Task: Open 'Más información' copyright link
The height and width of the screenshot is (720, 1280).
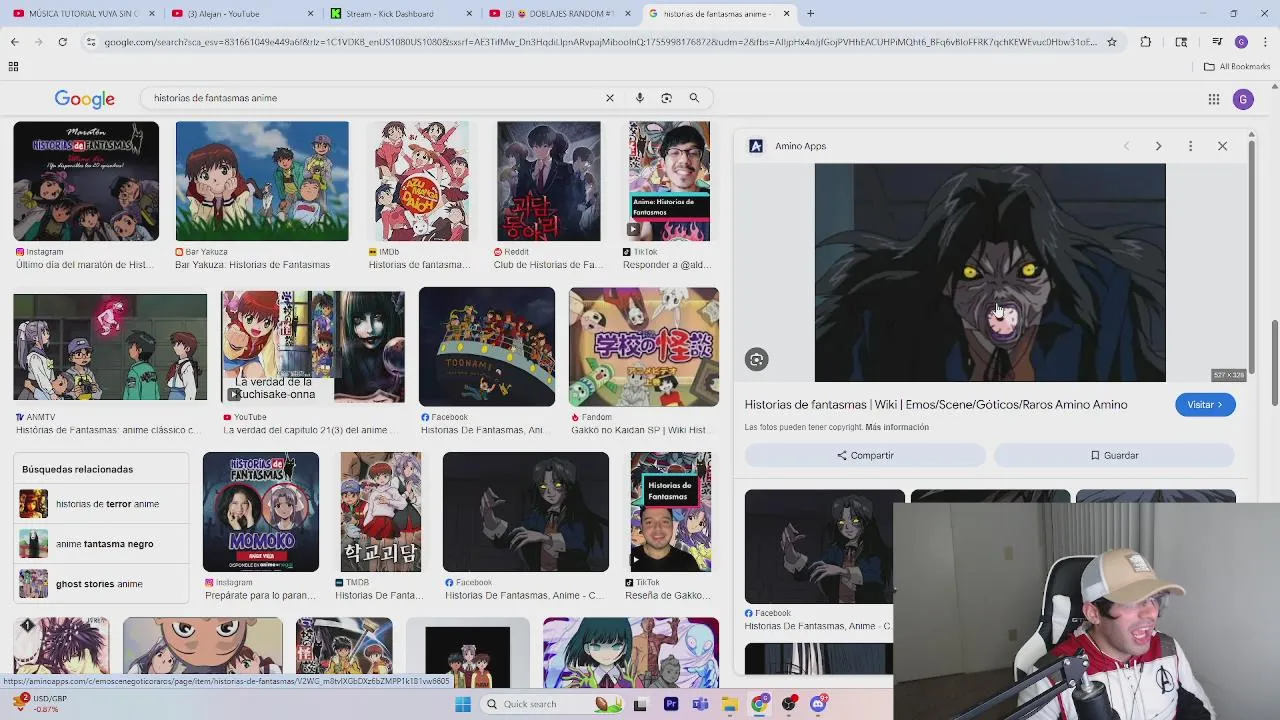Action: coord(897,427)
